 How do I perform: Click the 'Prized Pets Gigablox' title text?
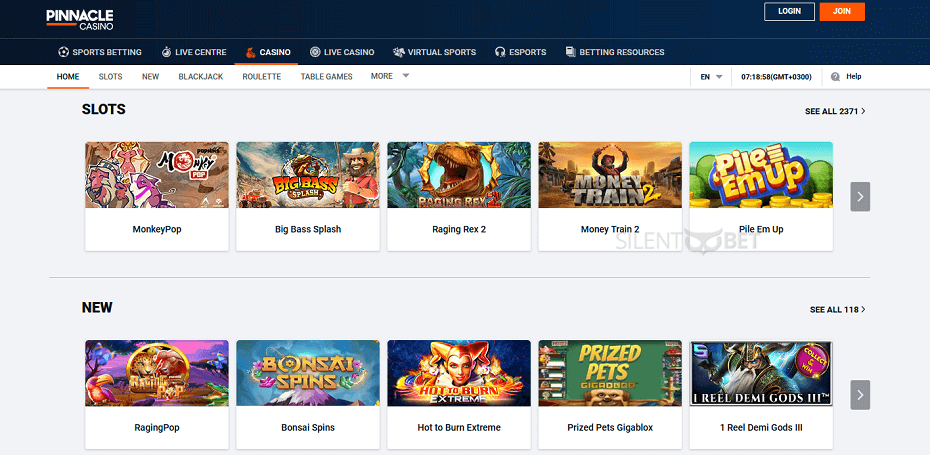(610, 427)
